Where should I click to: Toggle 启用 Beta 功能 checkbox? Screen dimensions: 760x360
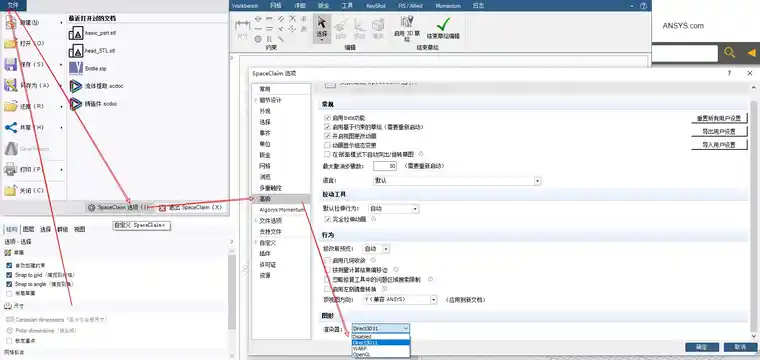[x=327, y=118]
